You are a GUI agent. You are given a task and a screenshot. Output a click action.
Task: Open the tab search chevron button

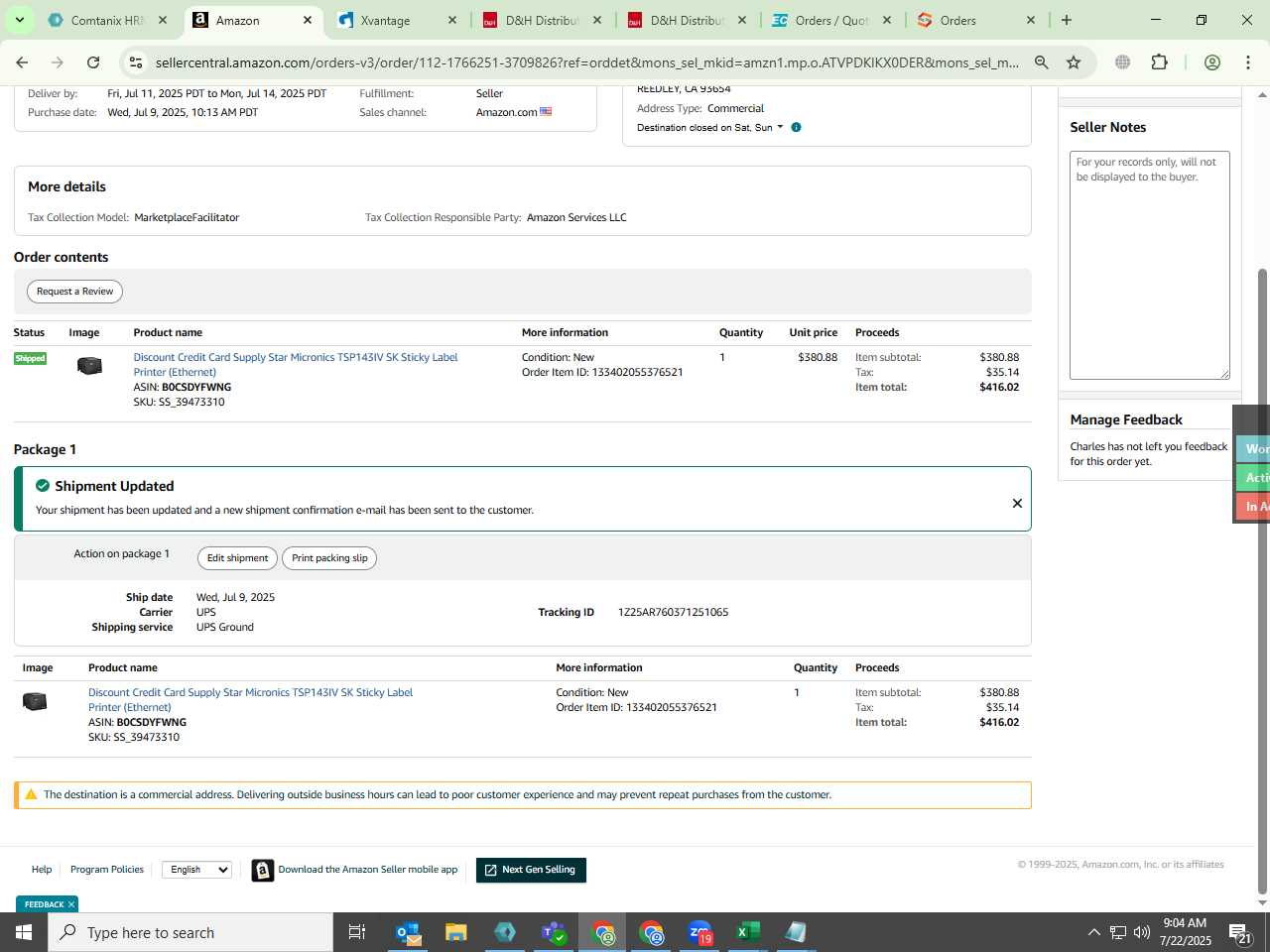(x=19, y=20)
